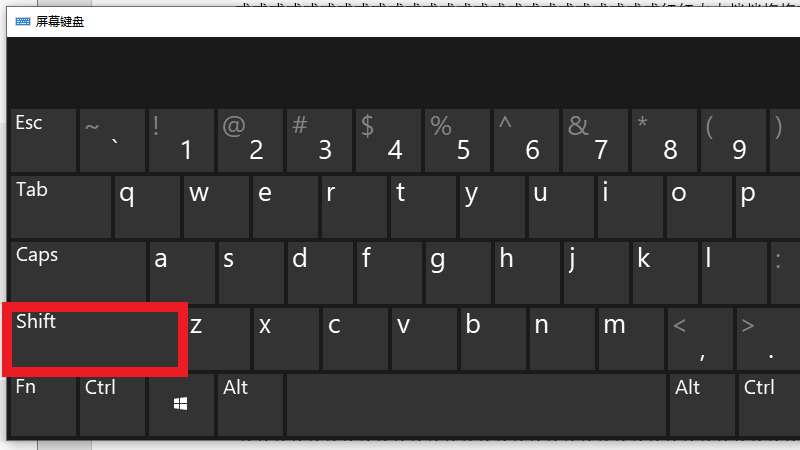Toggle the Caps lock key
Screen dimensions: 800x450
click(x=78, y=273)
